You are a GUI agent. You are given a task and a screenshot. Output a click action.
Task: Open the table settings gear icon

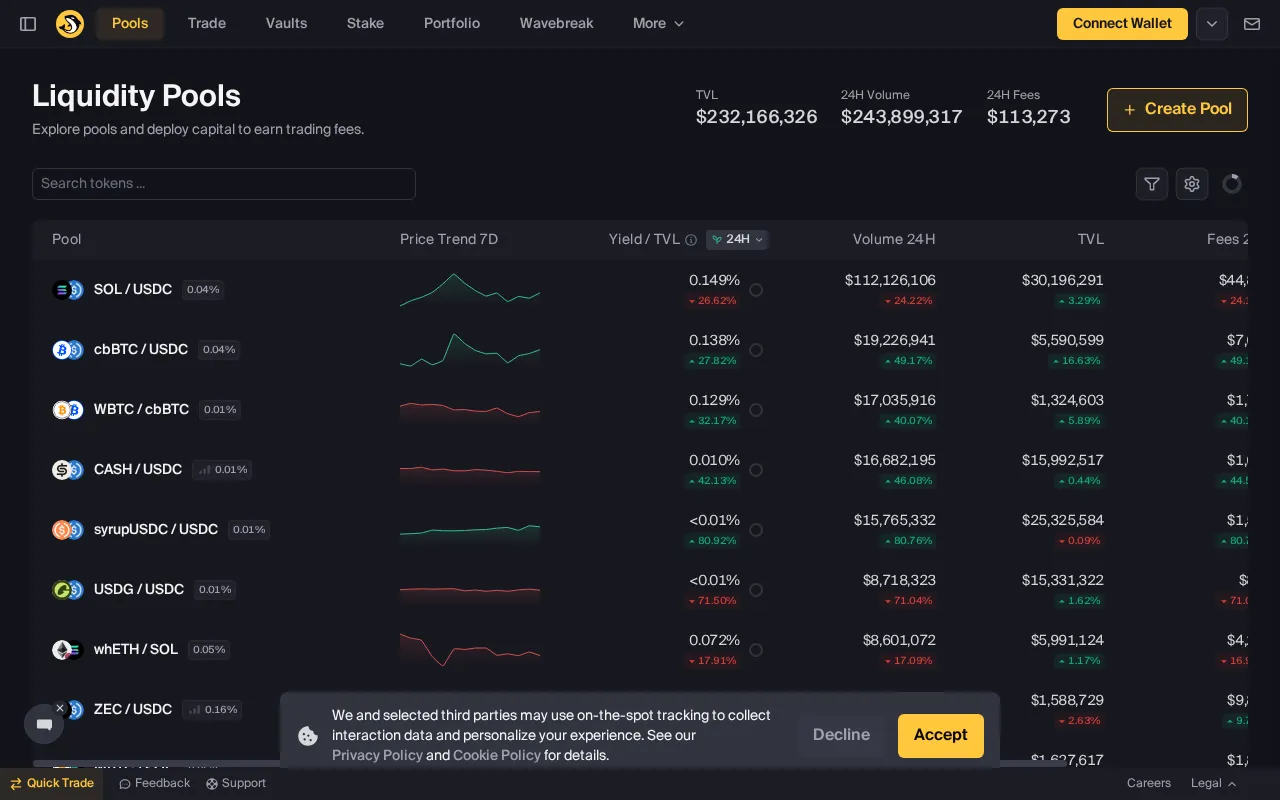1192,184
